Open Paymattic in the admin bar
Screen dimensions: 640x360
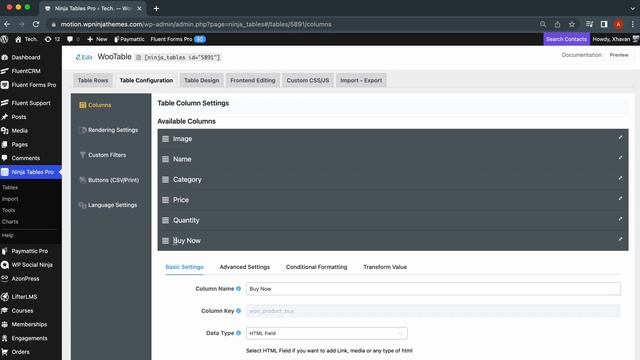(x=129, y=39)
